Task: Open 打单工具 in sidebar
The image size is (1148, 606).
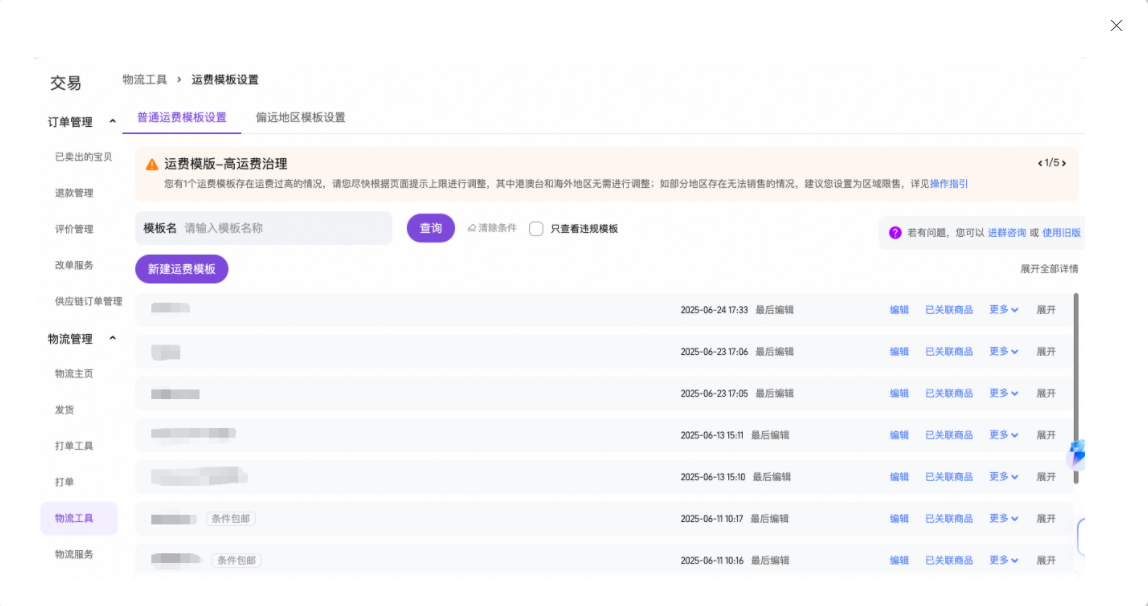Action: 74,446
